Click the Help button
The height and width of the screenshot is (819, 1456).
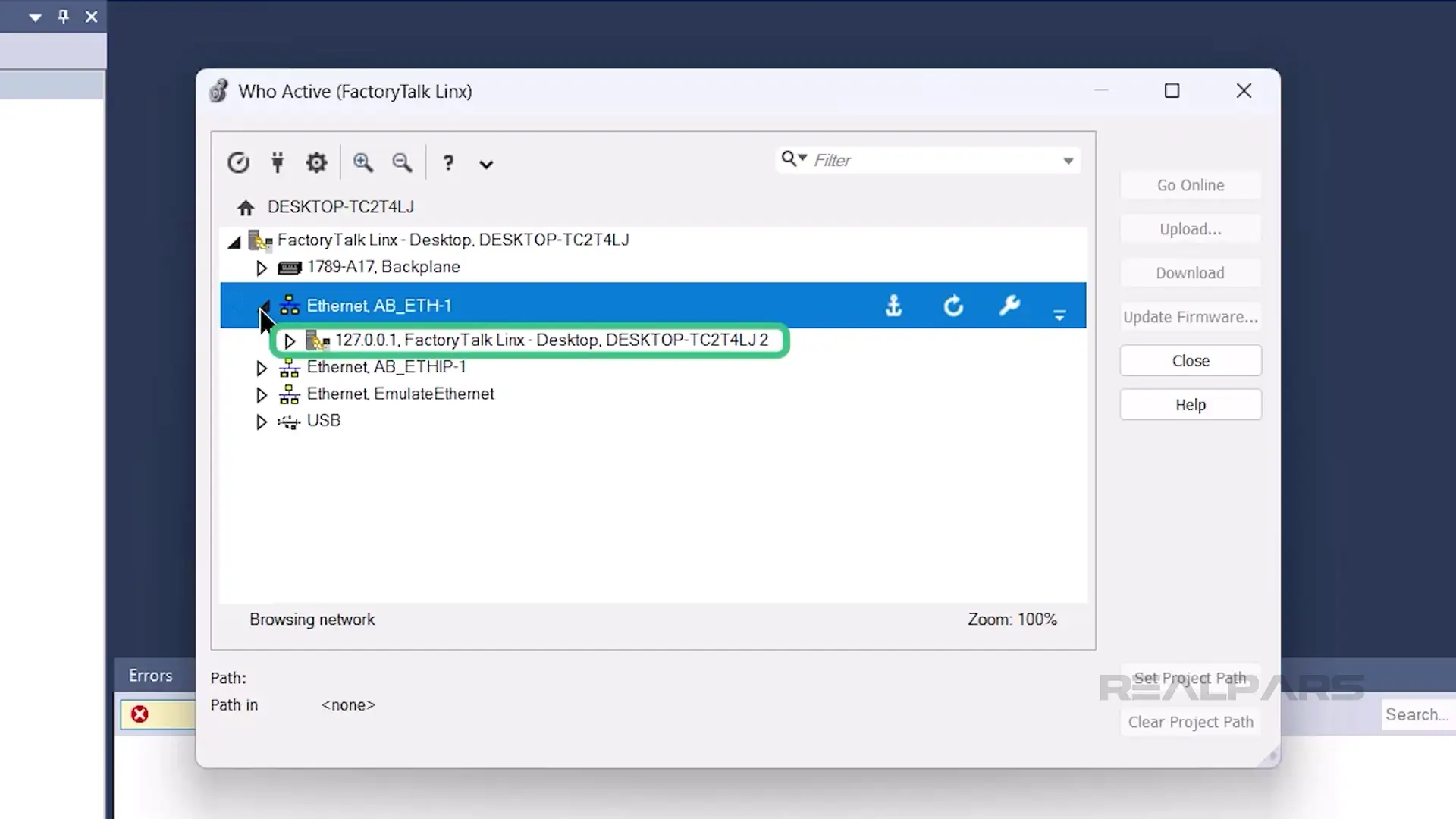pos(1191,405)
